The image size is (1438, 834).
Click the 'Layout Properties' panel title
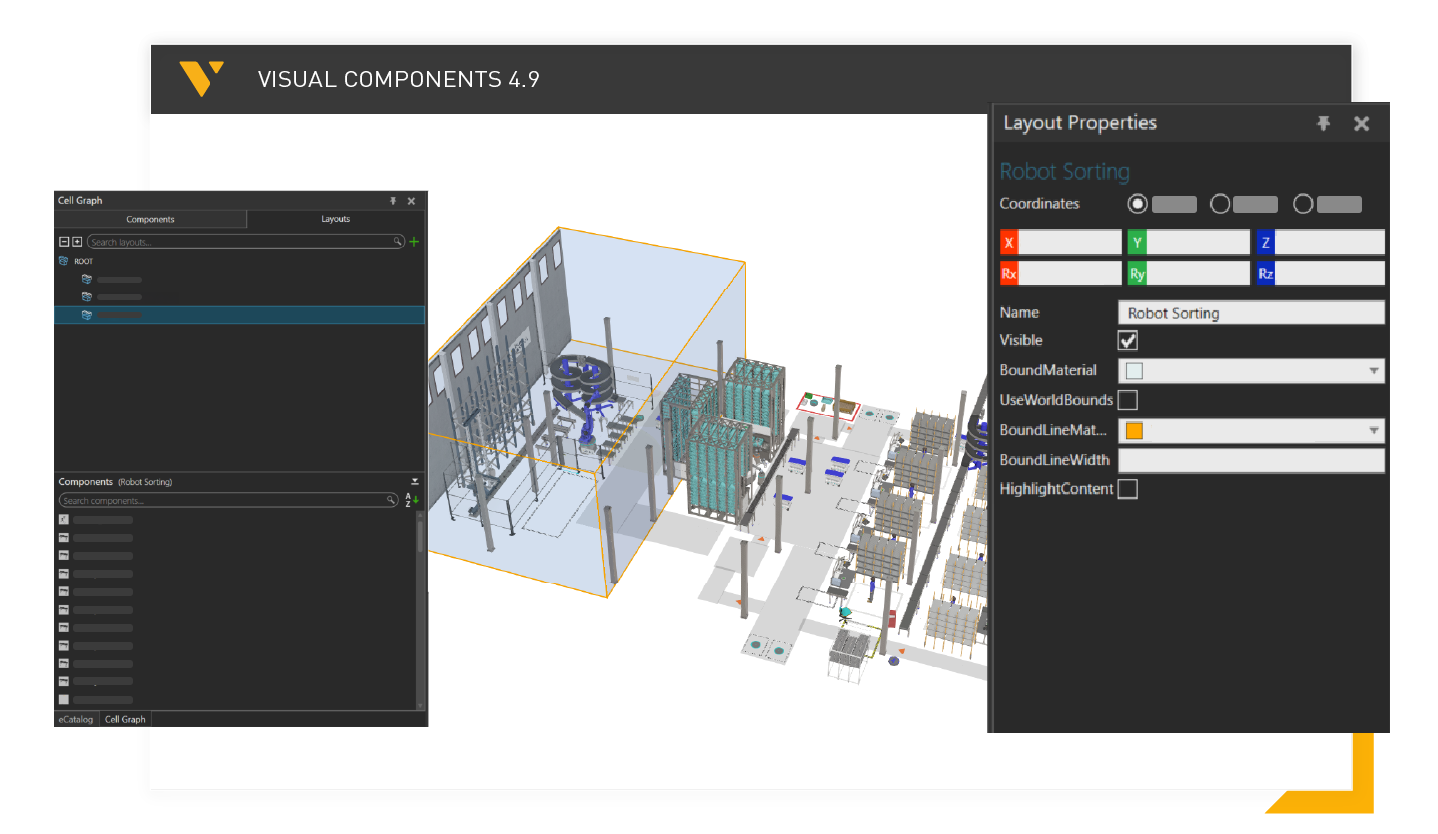(x=1080, y=123)
